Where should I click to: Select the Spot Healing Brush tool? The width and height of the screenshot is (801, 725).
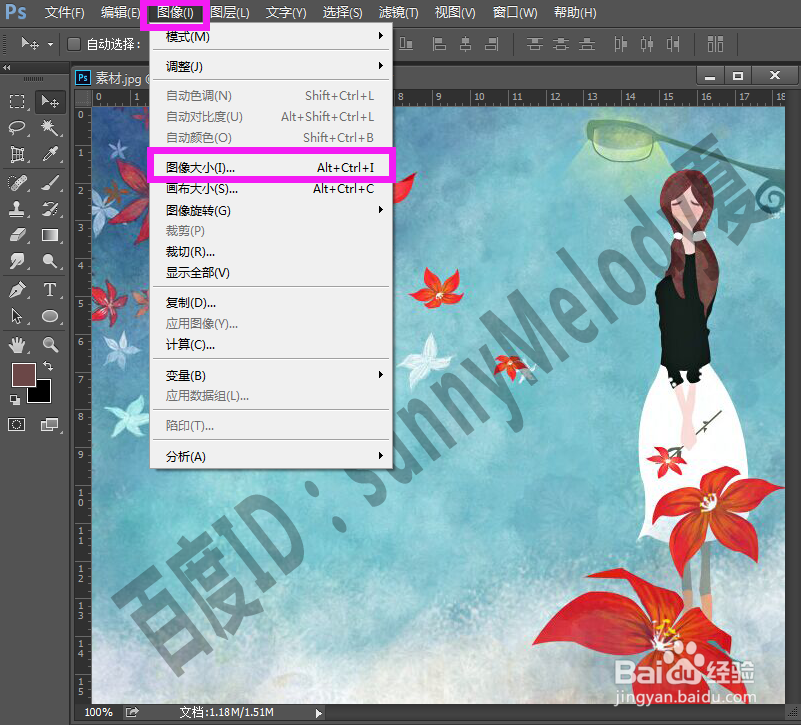[17, 182]
